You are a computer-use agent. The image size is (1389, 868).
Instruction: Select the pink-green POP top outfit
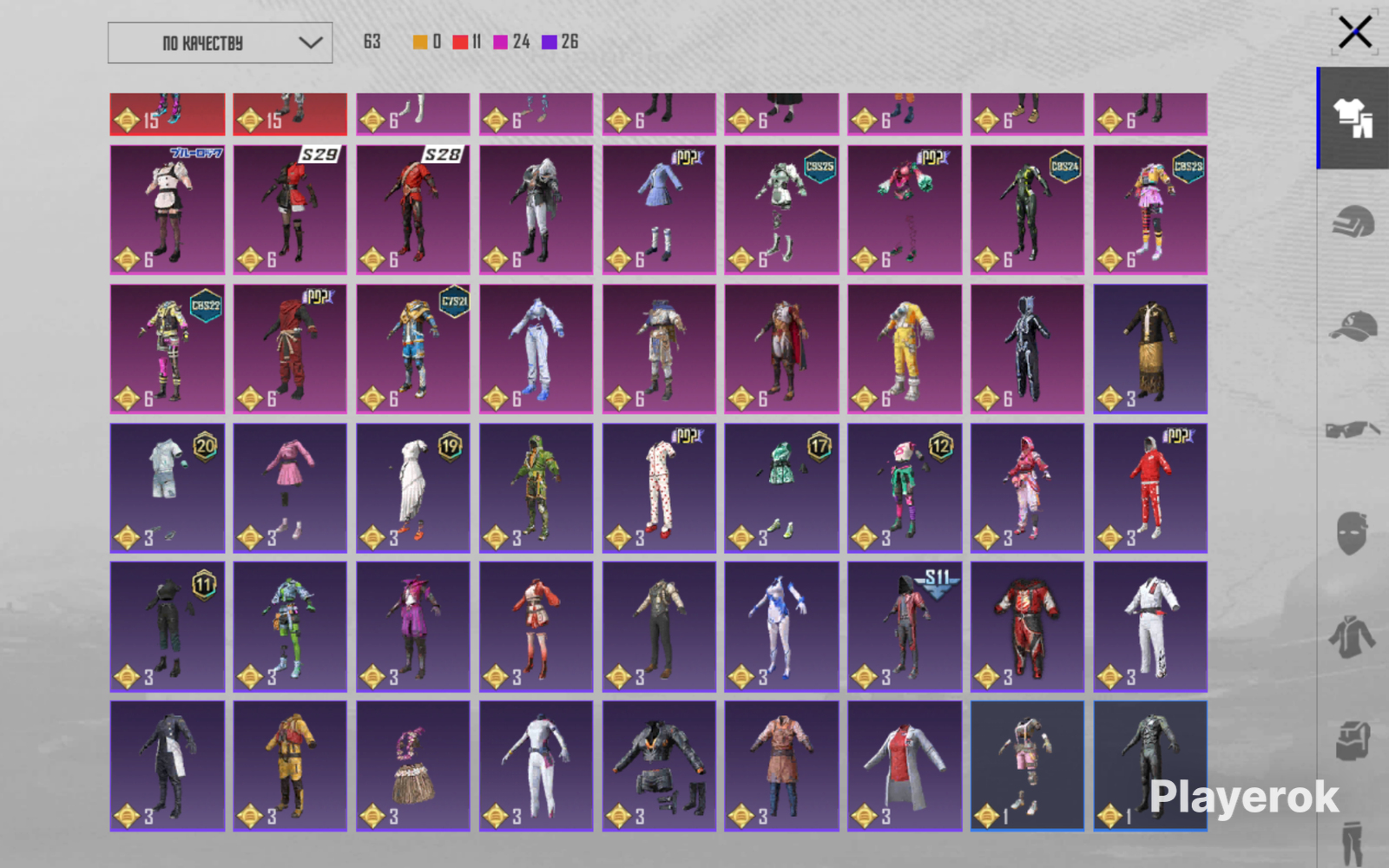tap(905, 209)
